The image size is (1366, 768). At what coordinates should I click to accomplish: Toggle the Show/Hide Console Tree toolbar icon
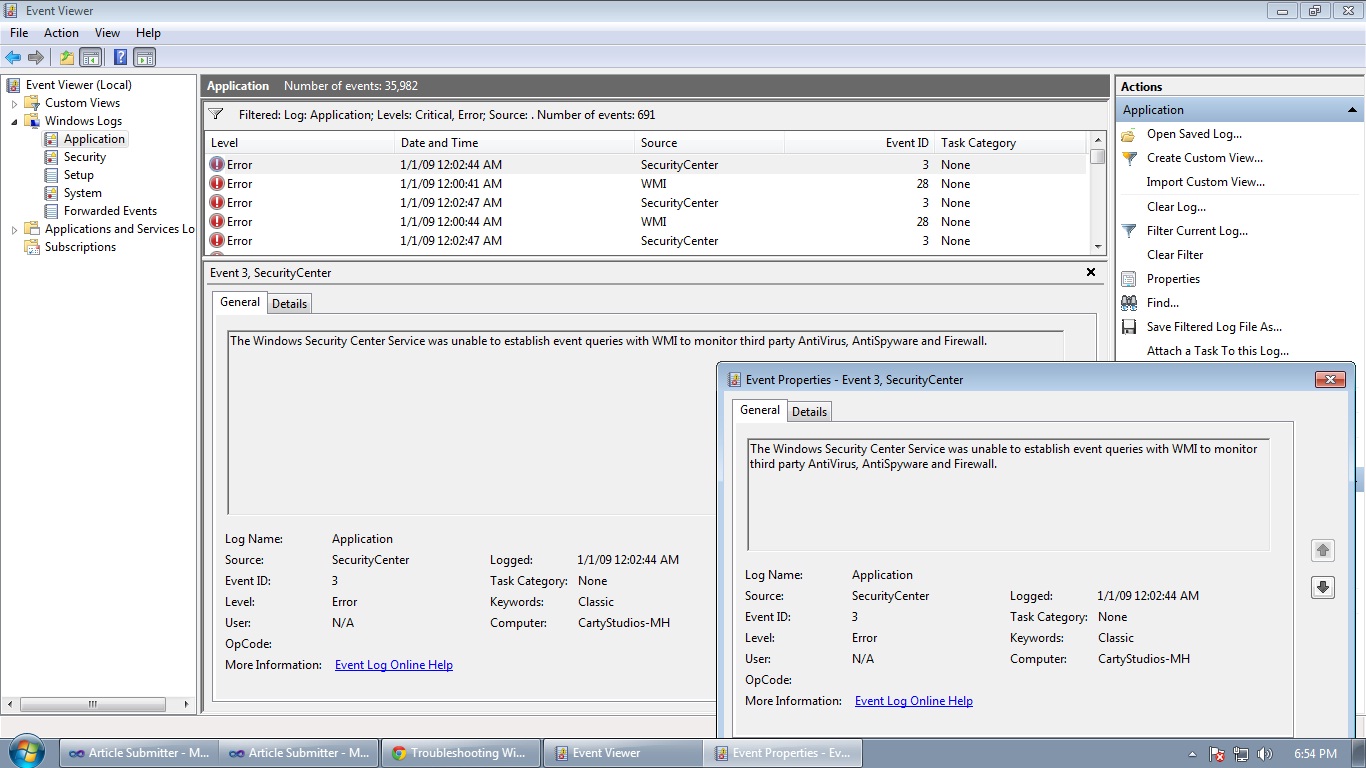click(x=91, y=57)
